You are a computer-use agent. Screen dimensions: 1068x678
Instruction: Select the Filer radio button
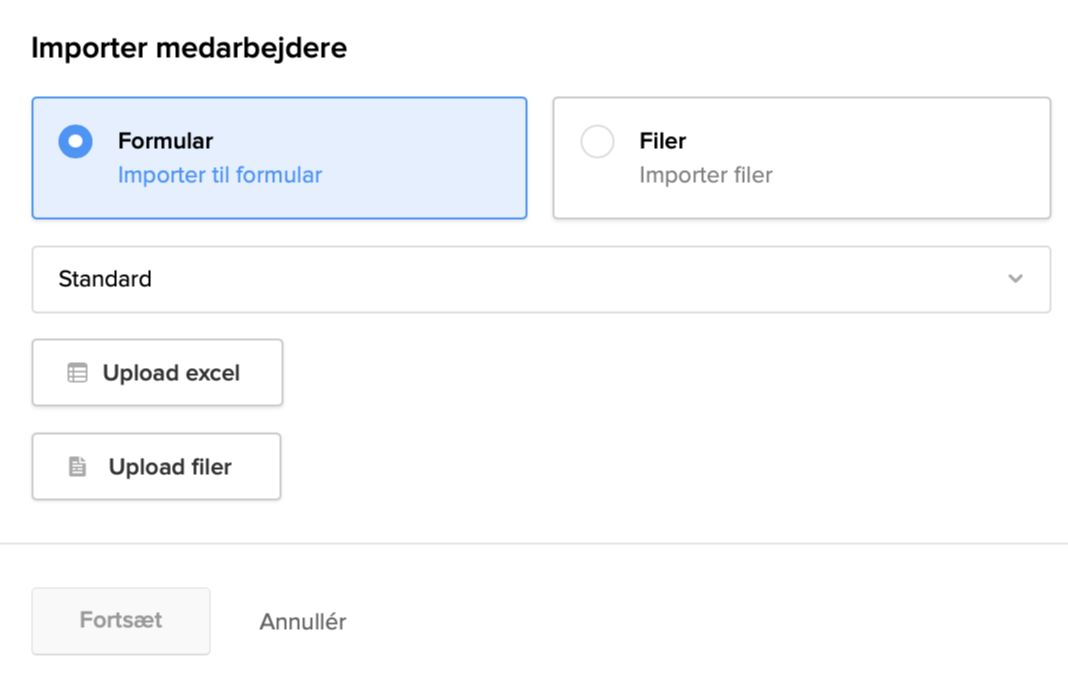point(597,142)
